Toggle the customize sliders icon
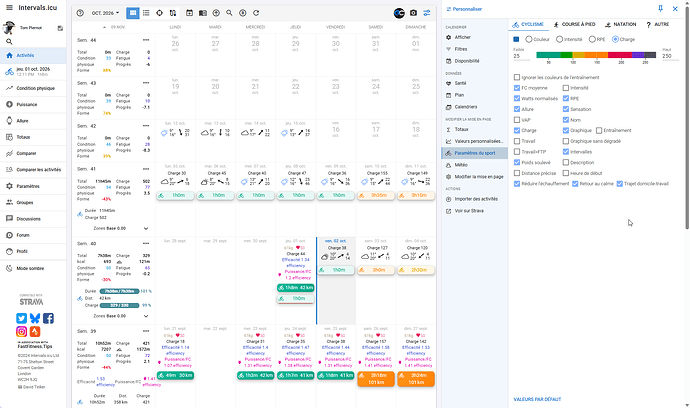 427,13
